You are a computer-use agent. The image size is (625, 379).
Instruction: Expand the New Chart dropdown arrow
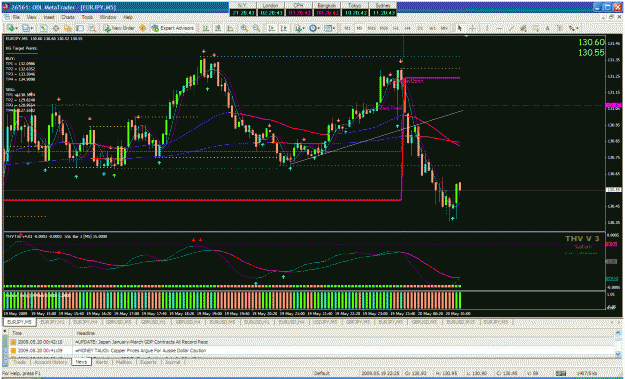16,28
